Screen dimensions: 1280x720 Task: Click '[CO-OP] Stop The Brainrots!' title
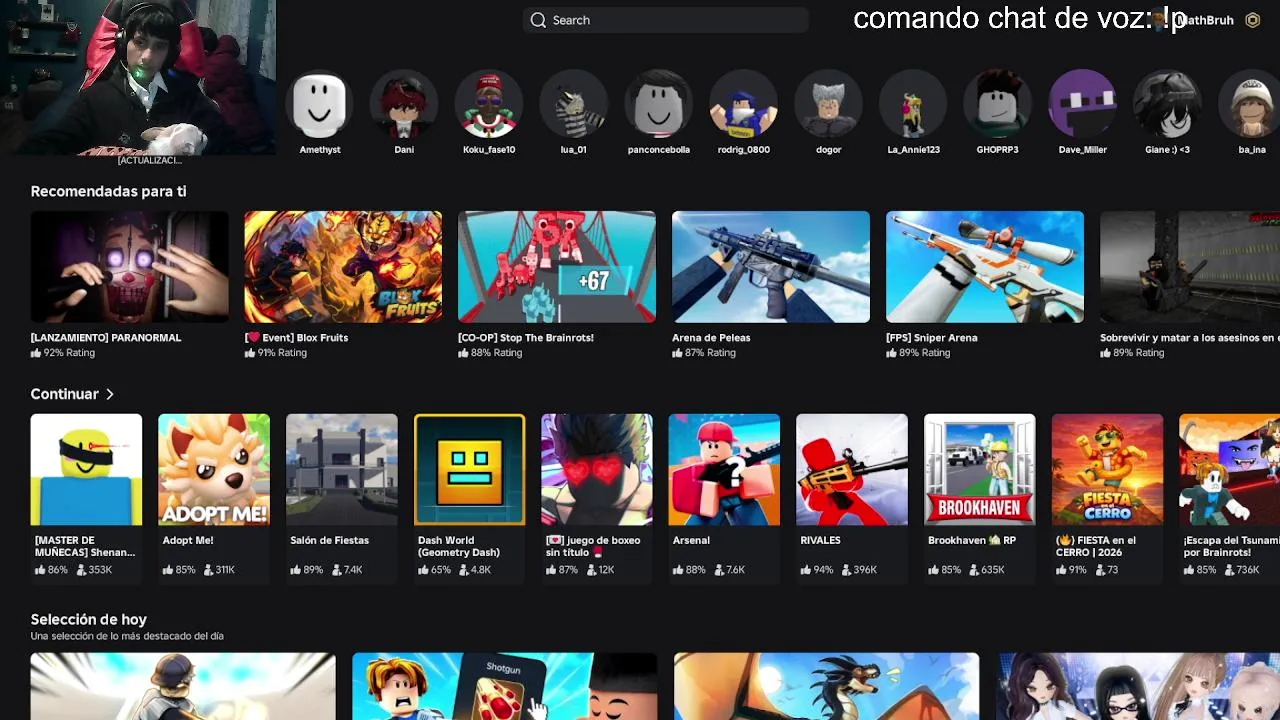pos(526,338)
